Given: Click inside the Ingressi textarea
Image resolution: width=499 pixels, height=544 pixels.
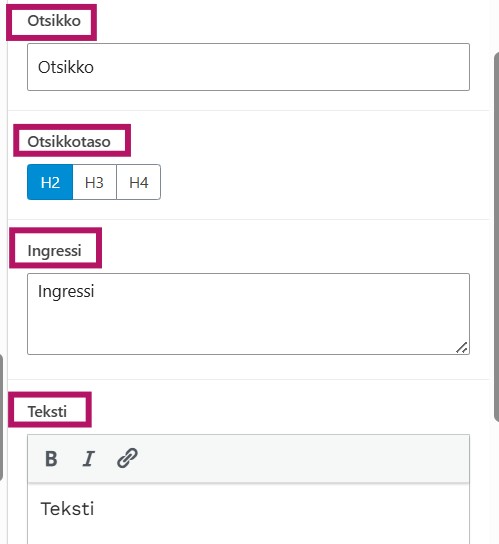Looking at the screenshot, I should coord(248,314).
